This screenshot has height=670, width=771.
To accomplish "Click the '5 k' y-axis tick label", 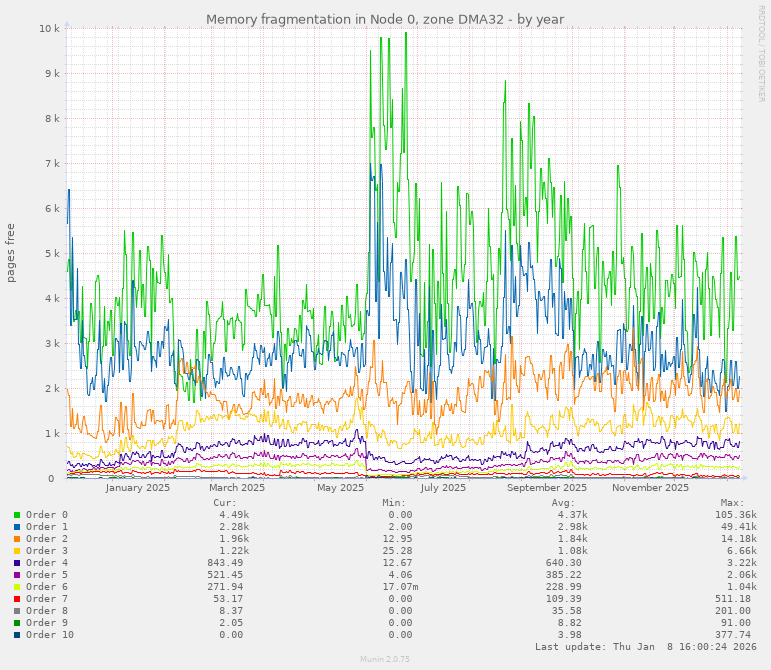I will coord(52,254).
